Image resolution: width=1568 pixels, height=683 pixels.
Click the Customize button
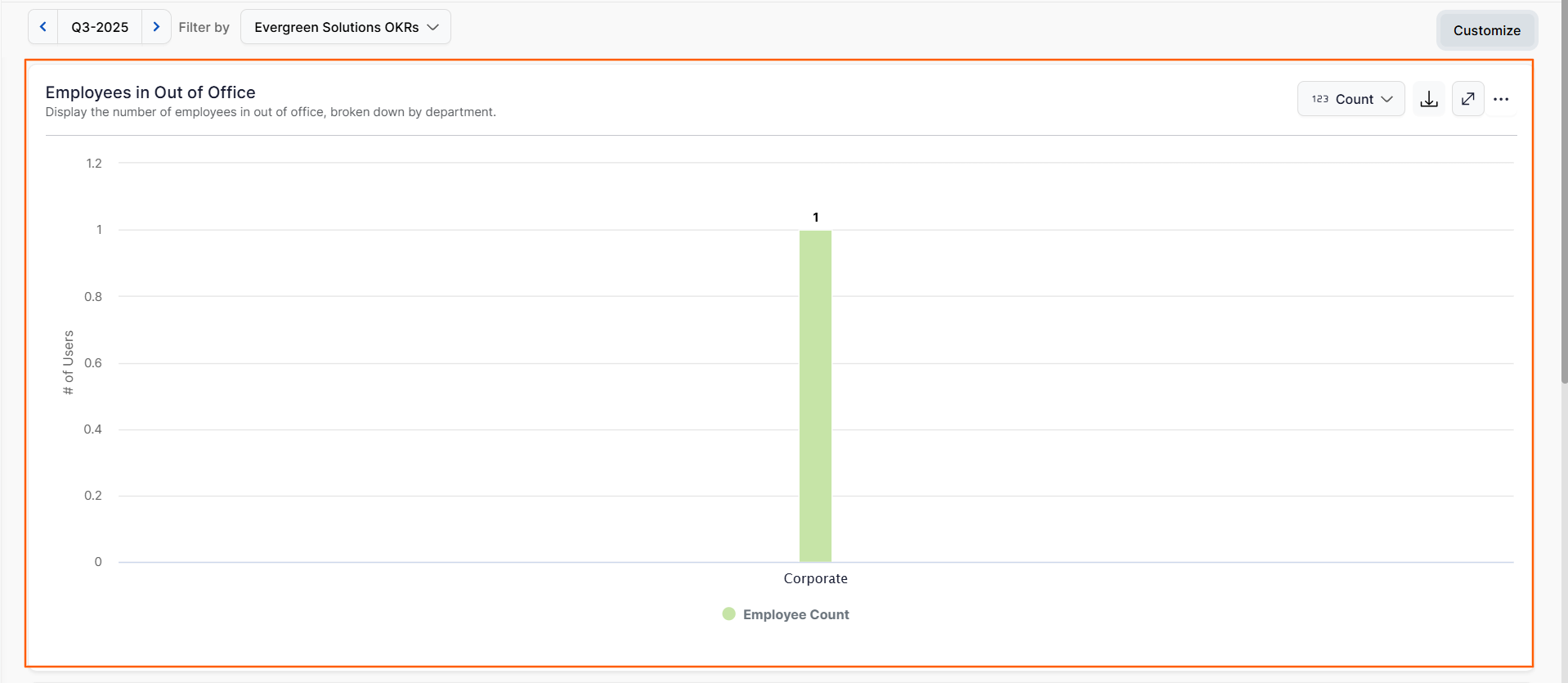1487,30
